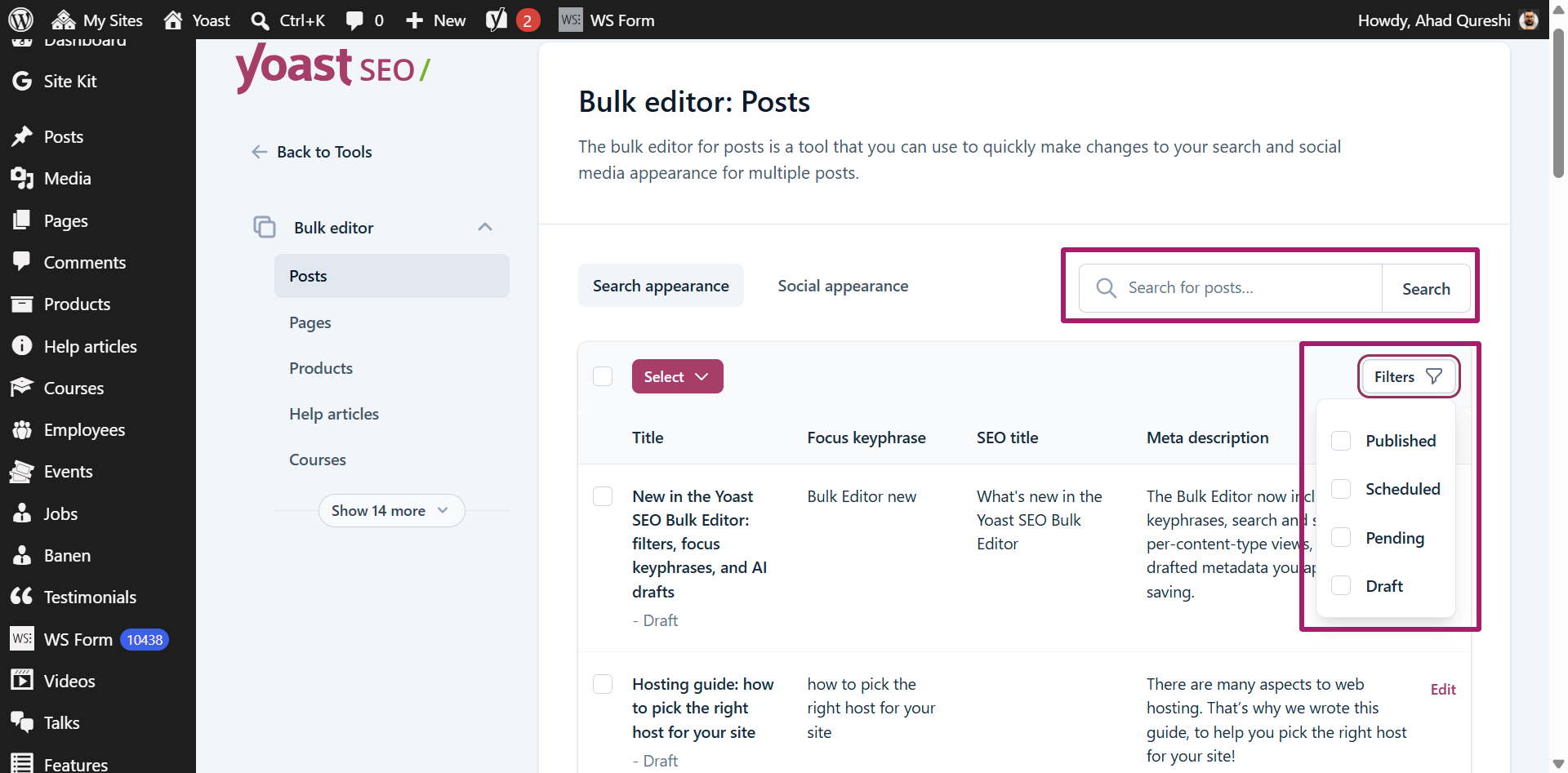Enable the Scheduled filter checkbox
The height and width of the screenshot is (773, 1568).
pos(1341,489)
